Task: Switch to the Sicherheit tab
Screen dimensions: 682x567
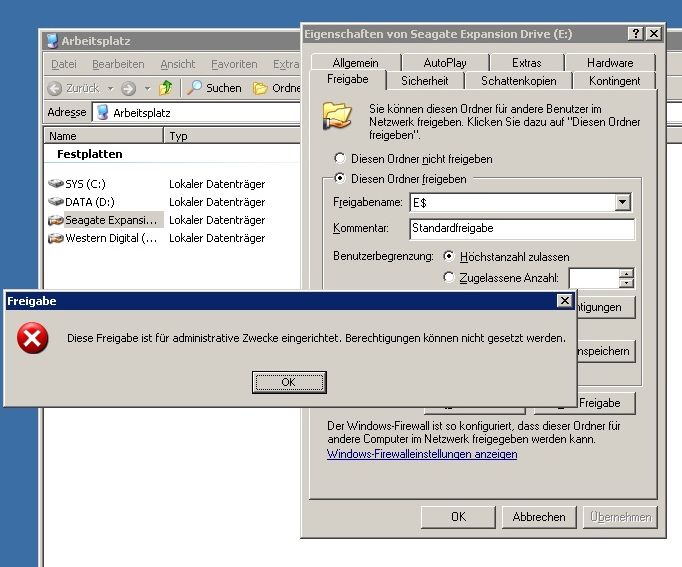Action: [x=425, y=80]
